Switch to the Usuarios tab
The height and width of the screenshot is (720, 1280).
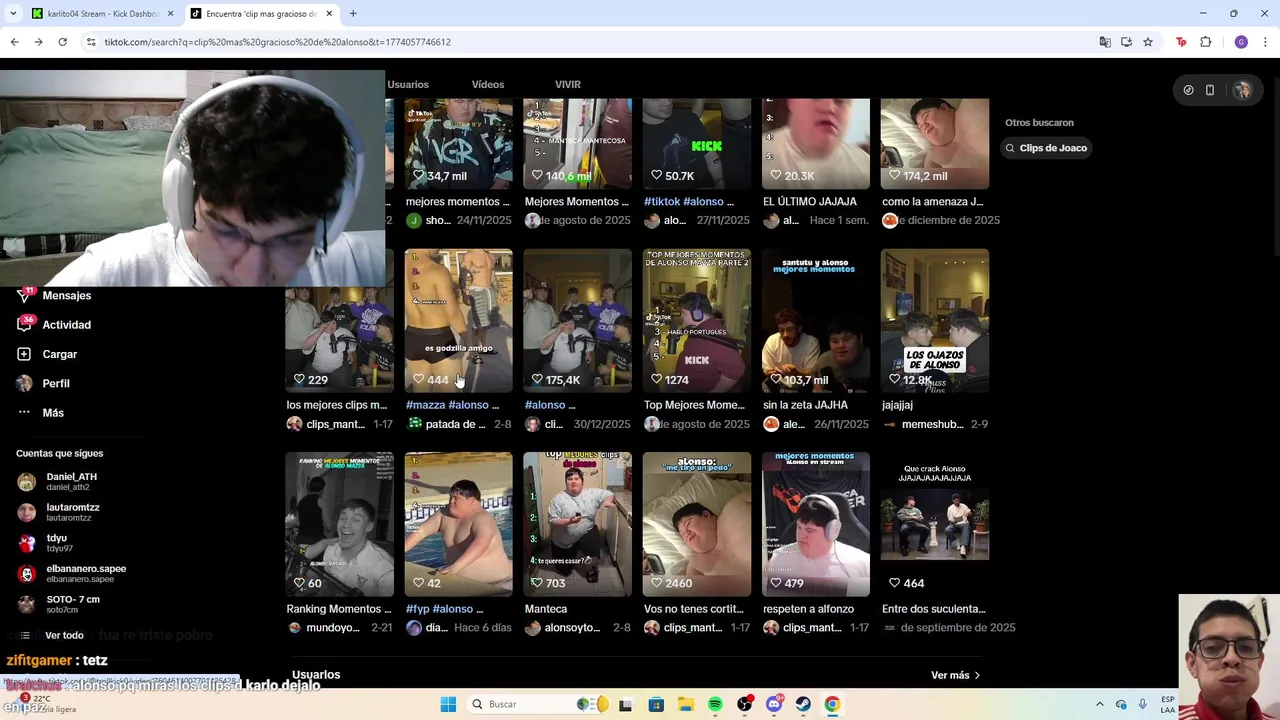(x=408, y=84)
